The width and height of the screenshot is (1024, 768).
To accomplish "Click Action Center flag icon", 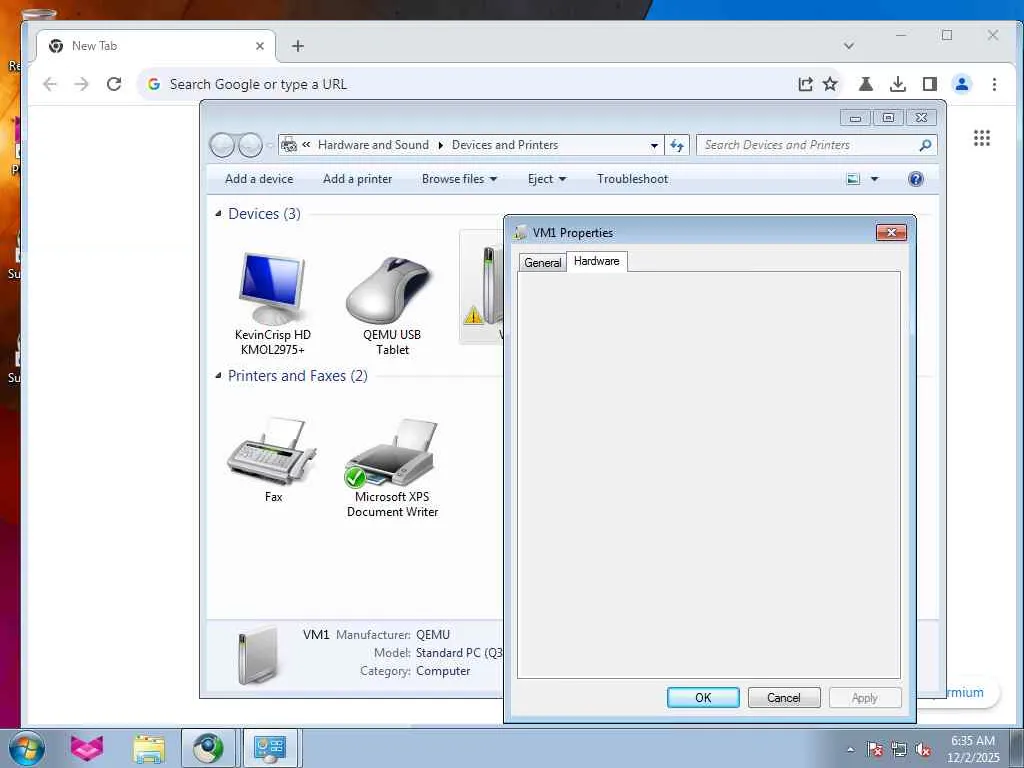I will pyautogui.click(x=874, y=749).
